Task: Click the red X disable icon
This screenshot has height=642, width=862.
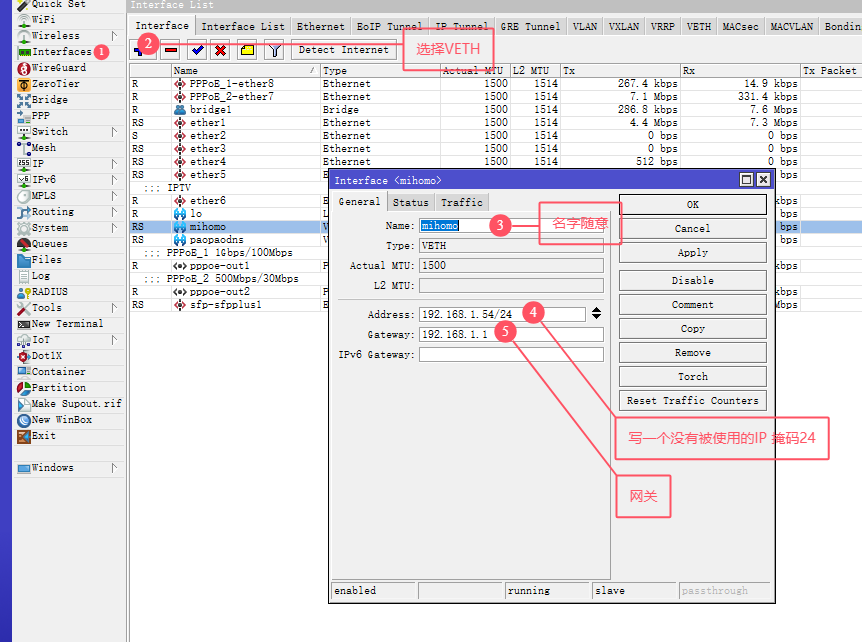Action: [x=220, y=51]
